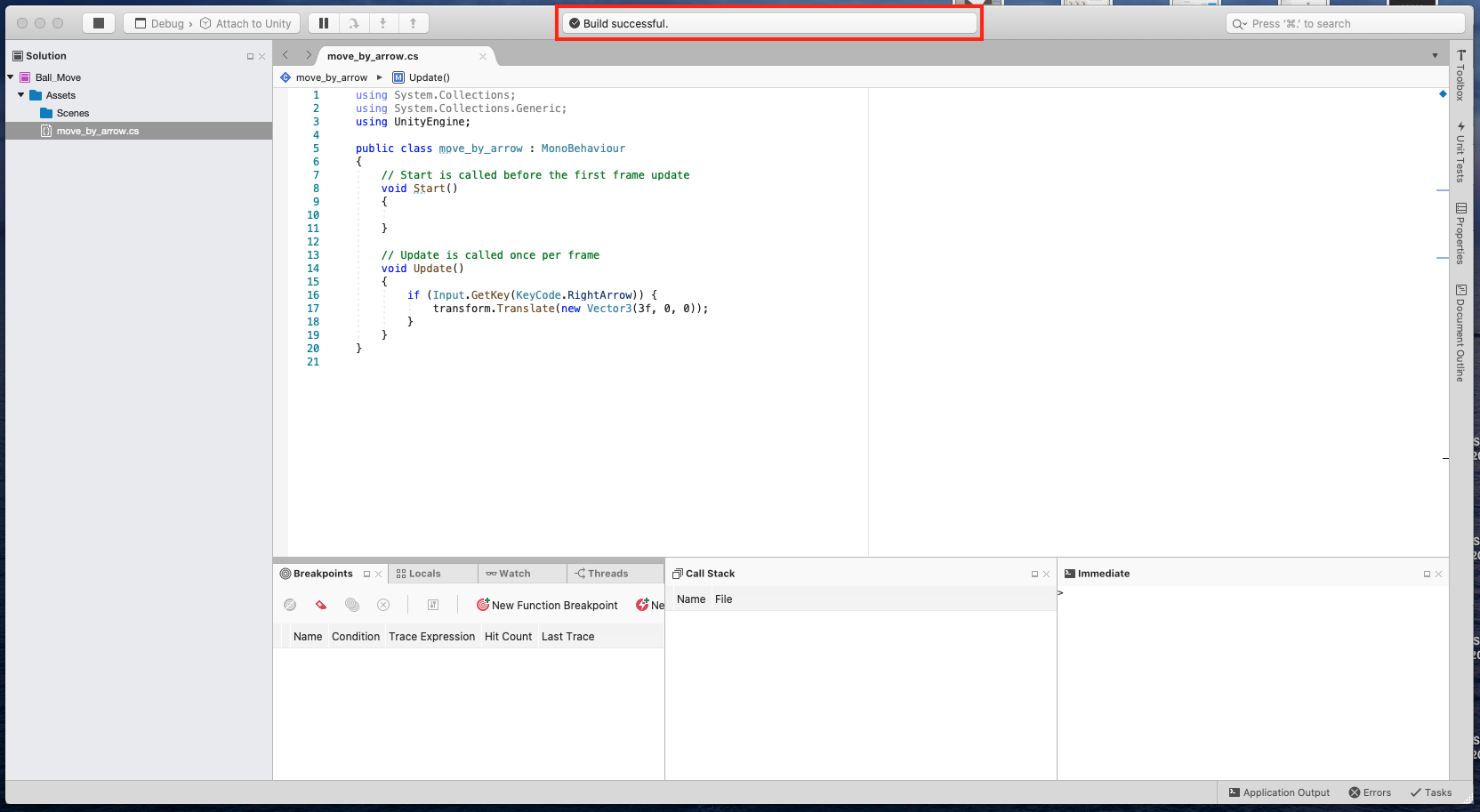Viewport: 1480px width, 812px height.
Task: Navigate back using the editor arrow
Action: coord(286,55)
